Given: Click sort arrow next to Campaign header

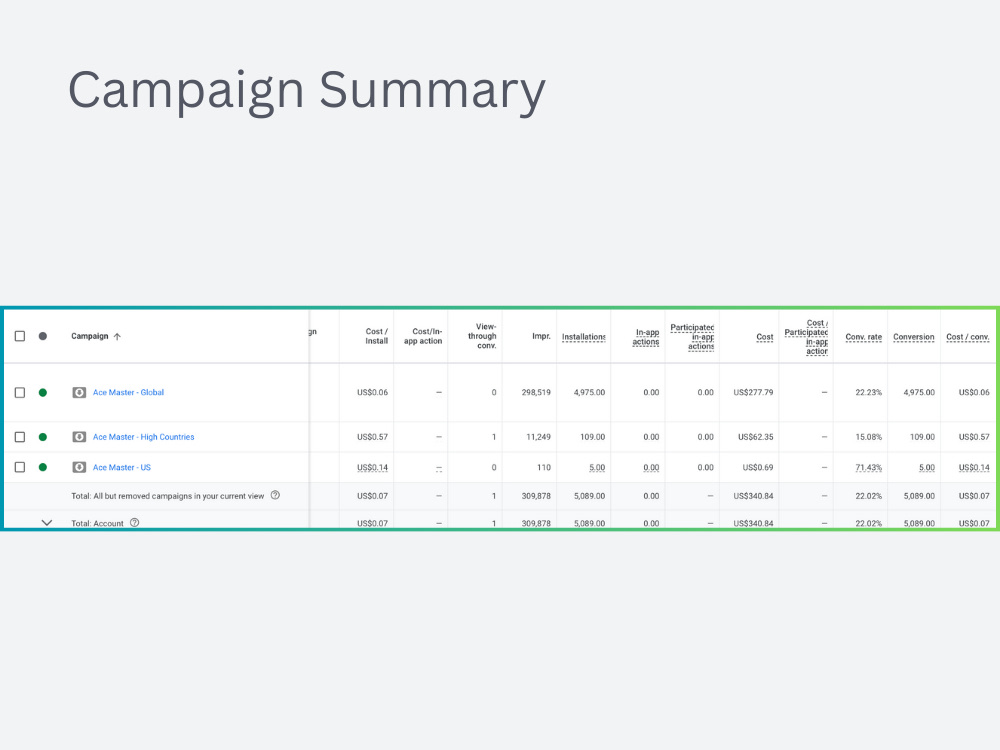Looking at the screenshot, I should 117,337.
